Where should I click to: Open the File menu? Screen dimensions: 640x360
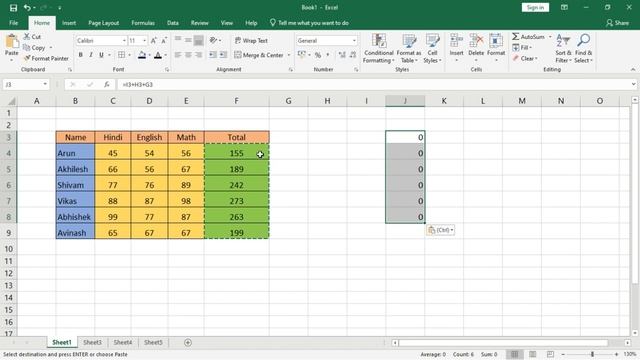pos(13,23)
